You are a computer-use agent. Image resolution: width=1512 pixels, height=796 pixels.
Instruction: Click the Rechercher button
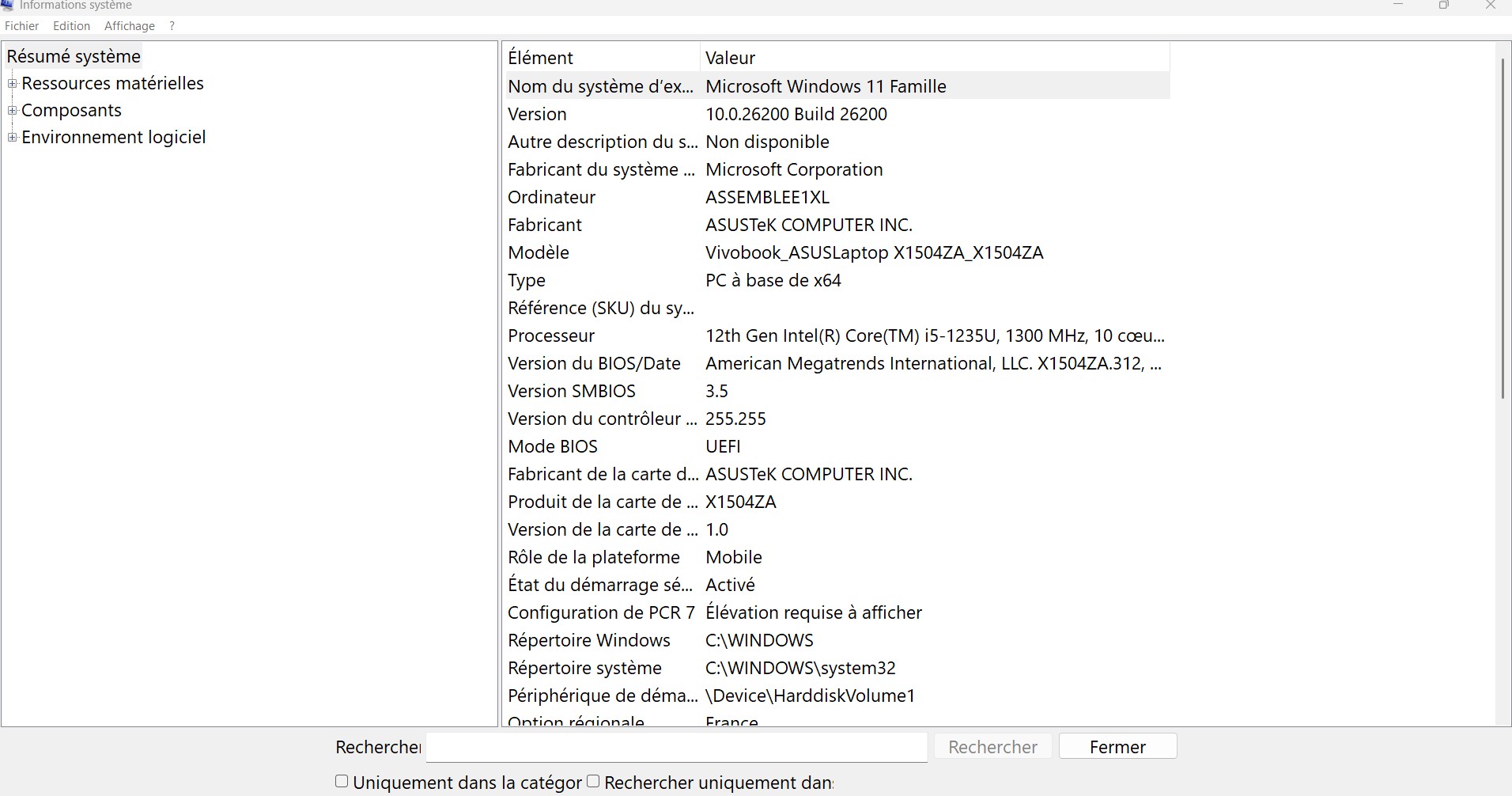(992, 747)
